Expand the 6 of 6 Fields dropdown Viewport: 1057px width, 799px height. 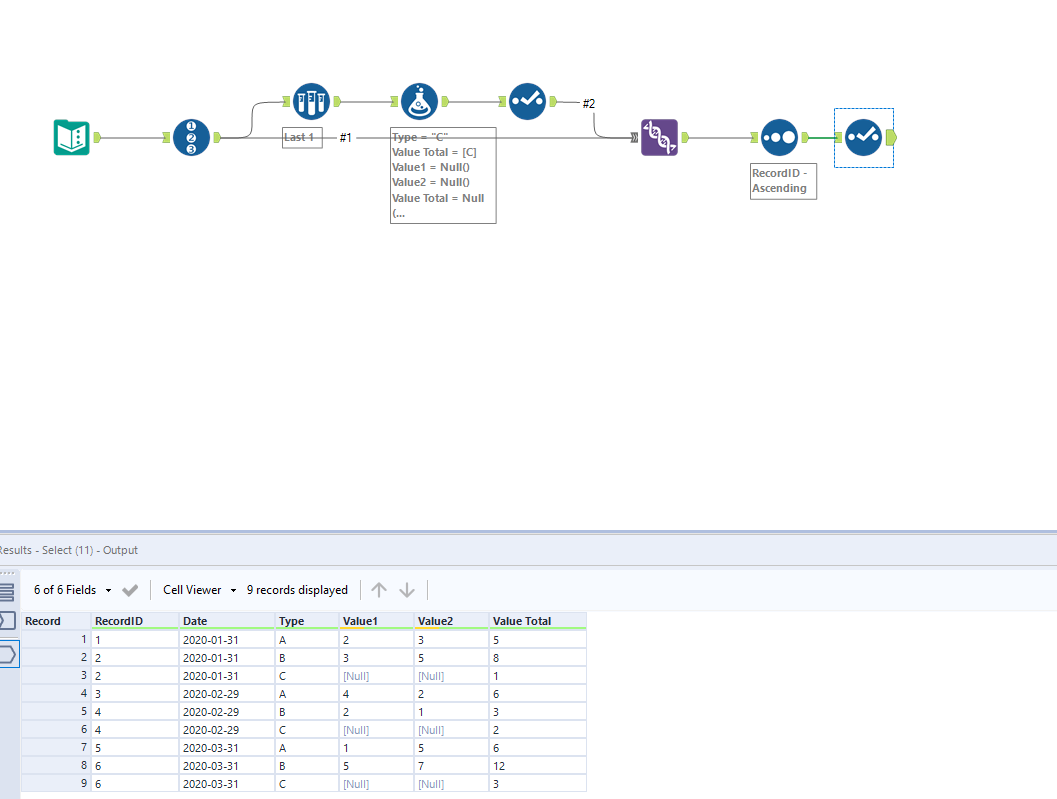[70, 590]
